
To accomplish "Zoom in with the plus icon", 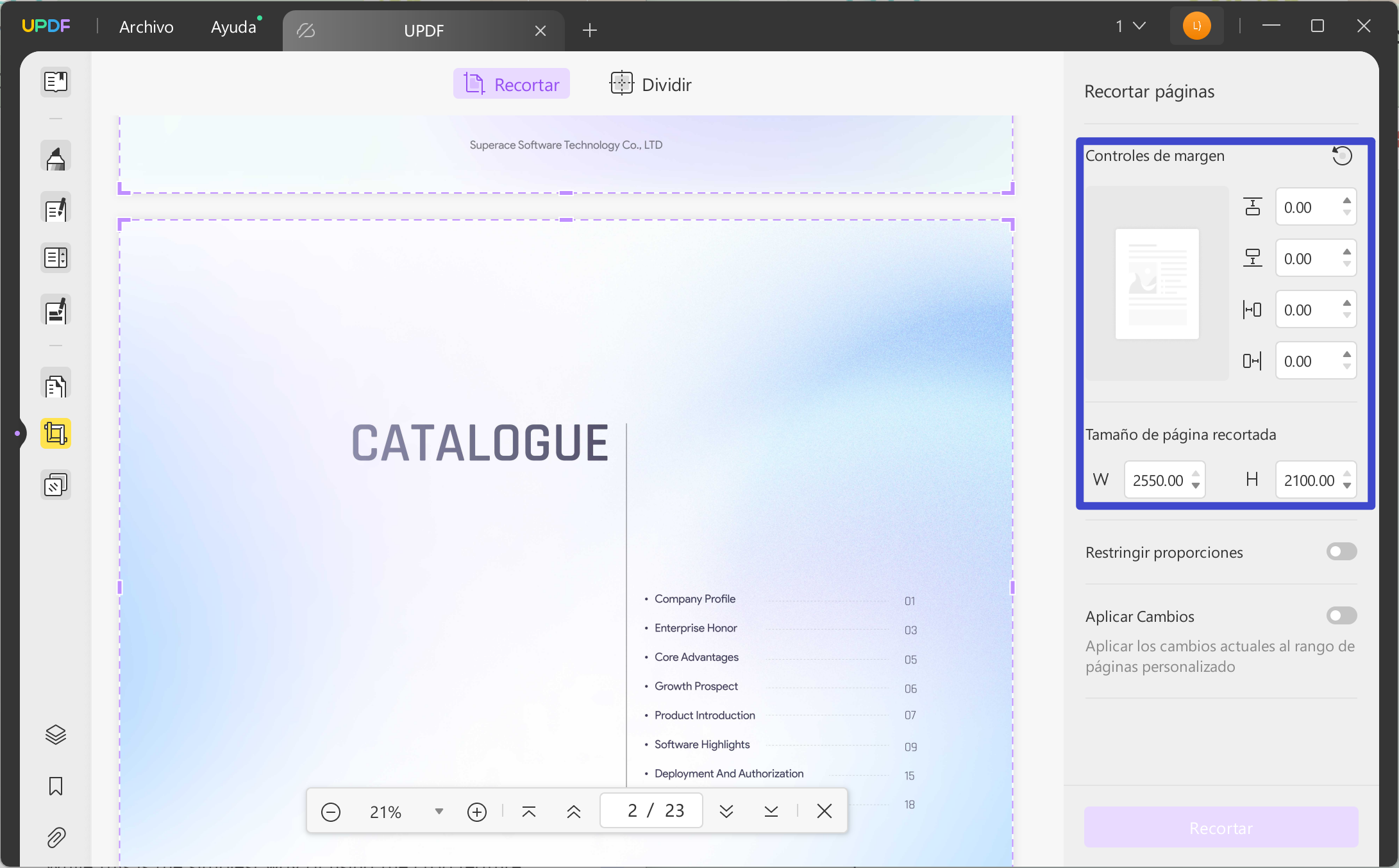I will click(477, 812).
